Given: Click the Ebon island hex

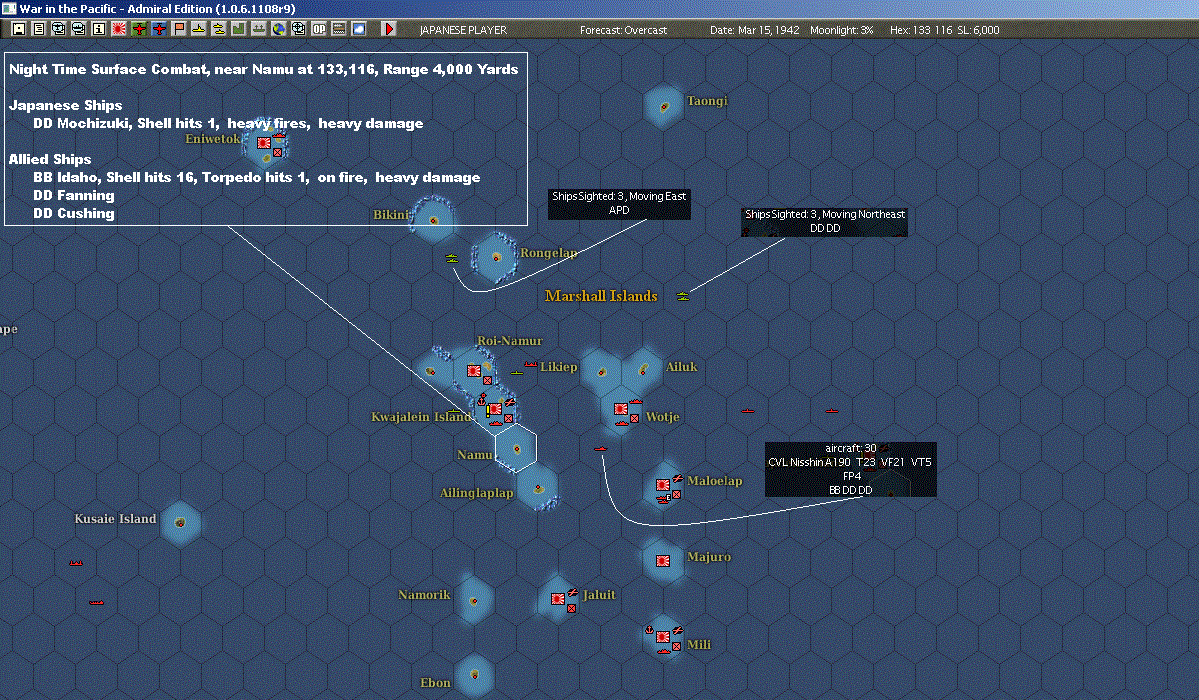Looking at the screenshot, I should (474, 675).
